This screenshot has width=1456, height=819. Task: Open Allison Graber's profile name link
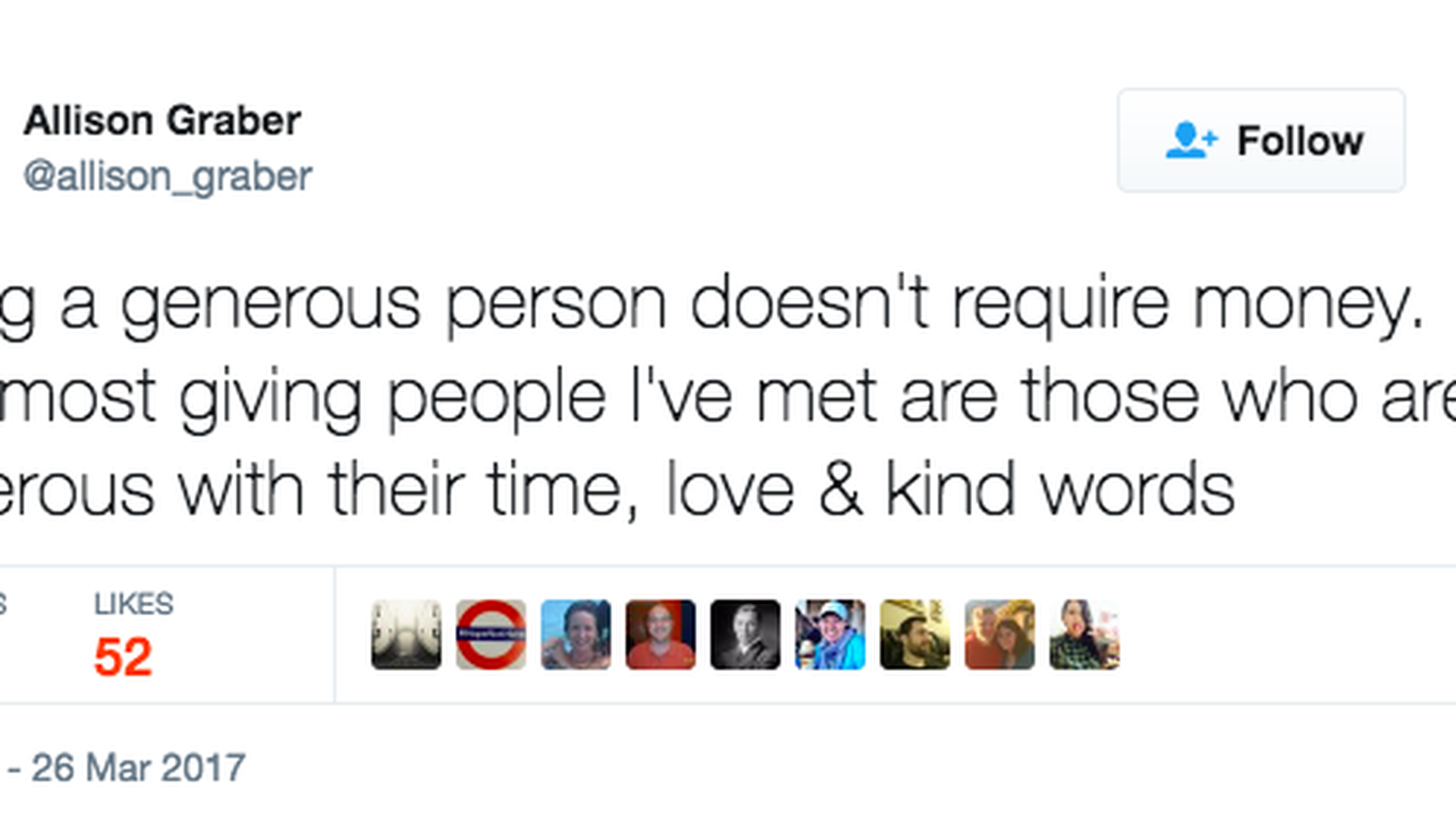pos(162,121)
